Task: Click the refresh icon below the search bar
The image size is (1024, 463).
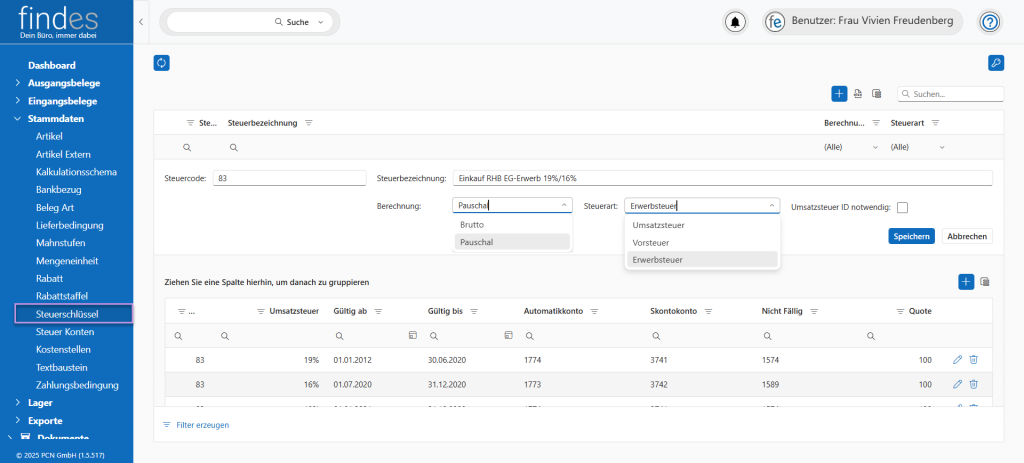Action: pyautogui.click(x=161, y=63)
